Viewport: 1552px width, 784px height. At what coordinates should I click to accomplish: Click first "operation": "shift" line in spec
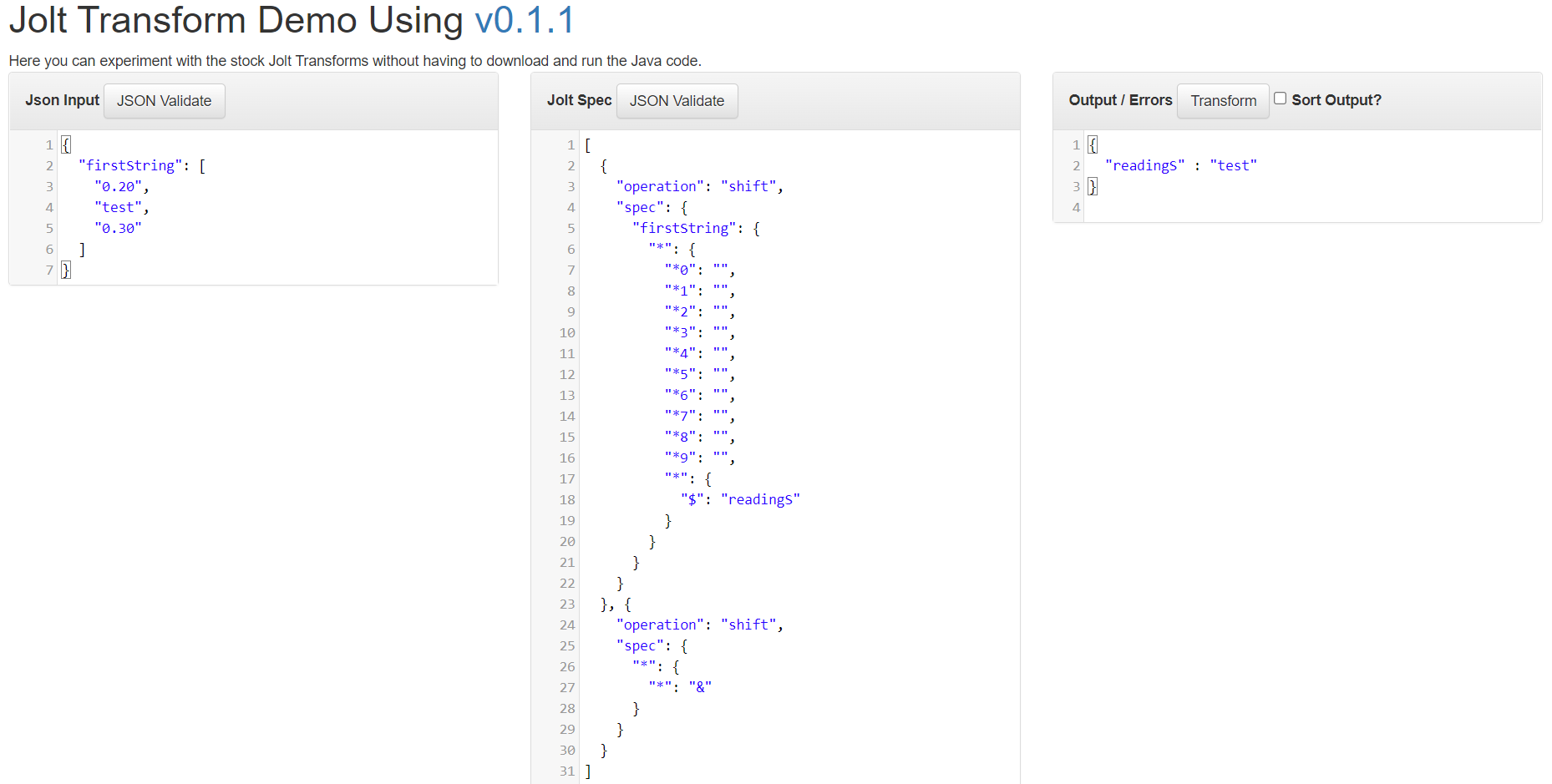[x=700, y=186]
